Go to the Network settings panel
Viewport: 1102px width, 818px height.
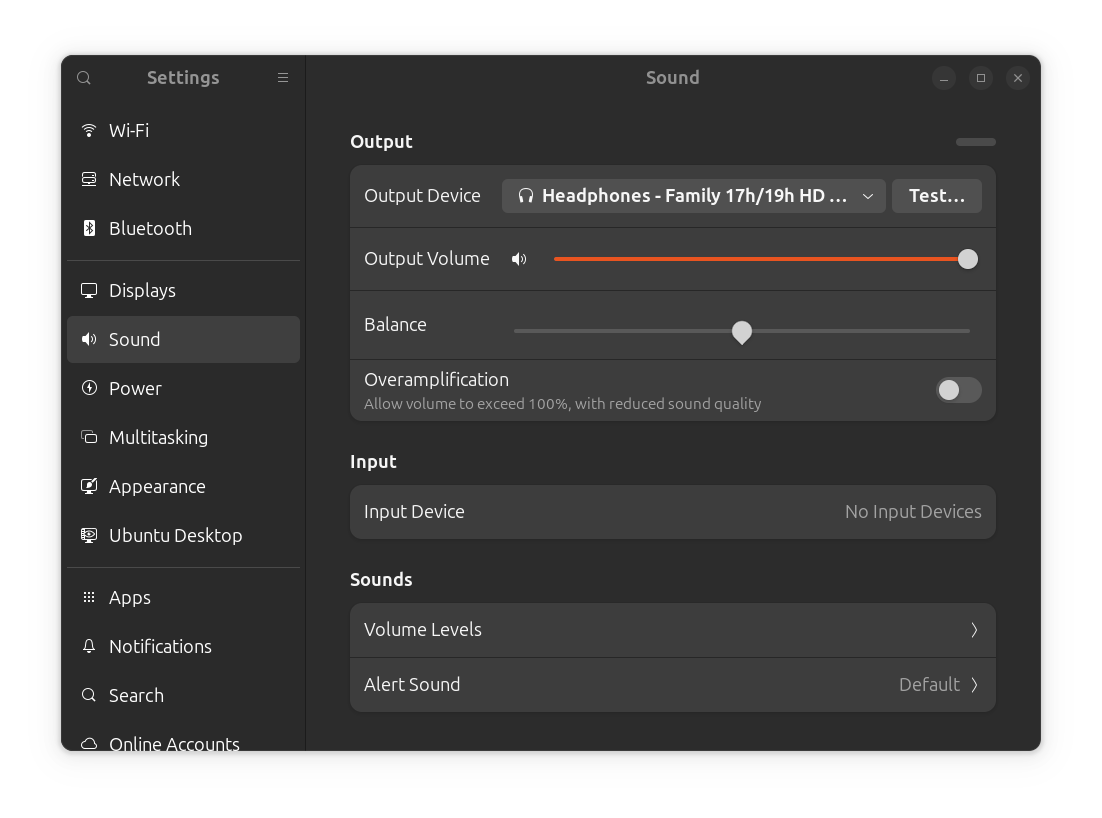click(144, 179)
